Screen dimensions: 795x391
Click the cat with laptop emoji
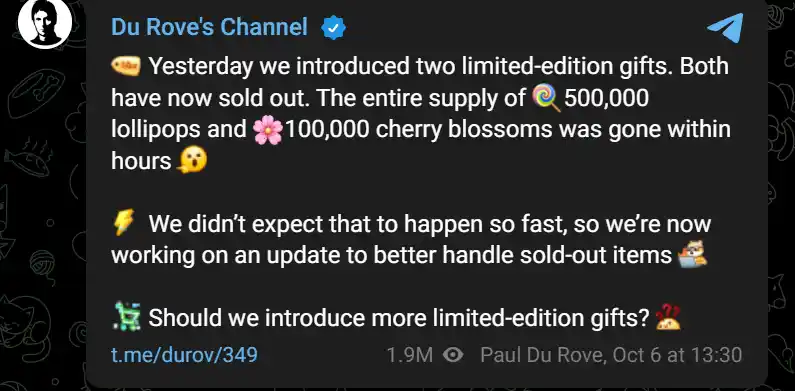692,255
